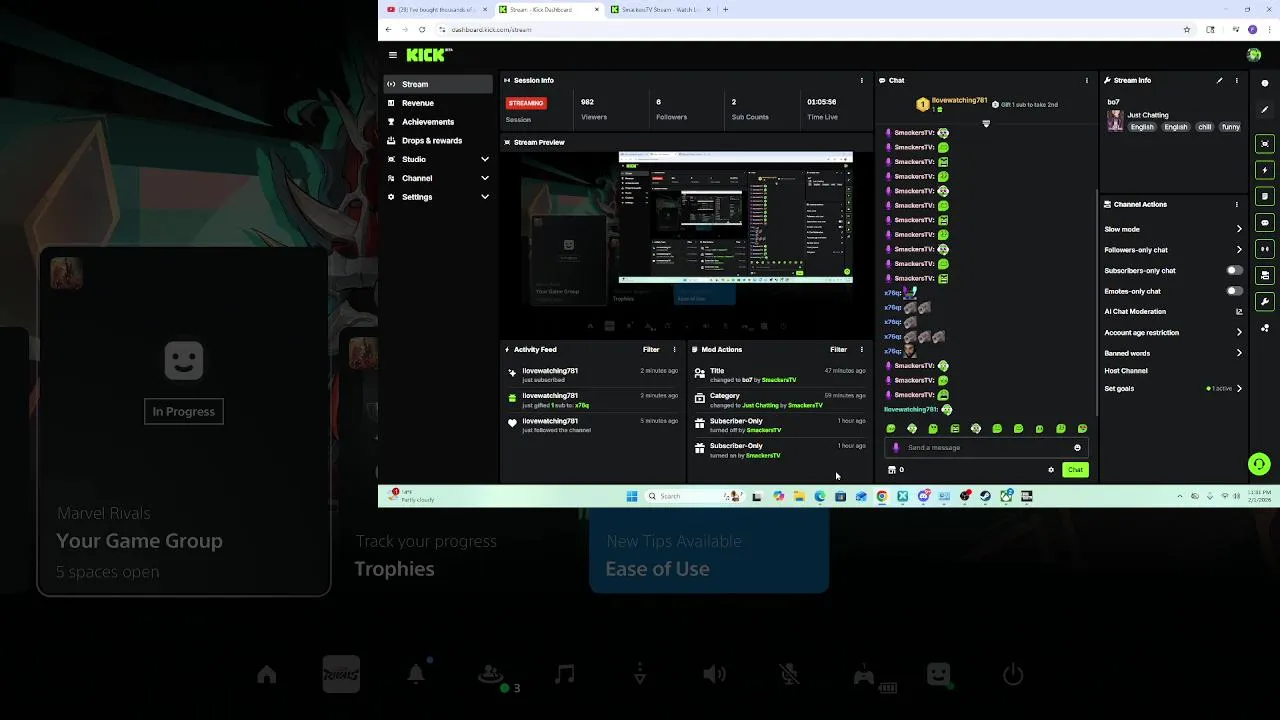1280x720 pixels.
Task: Click Host Channel action
Action: (x=1126, y=370)
